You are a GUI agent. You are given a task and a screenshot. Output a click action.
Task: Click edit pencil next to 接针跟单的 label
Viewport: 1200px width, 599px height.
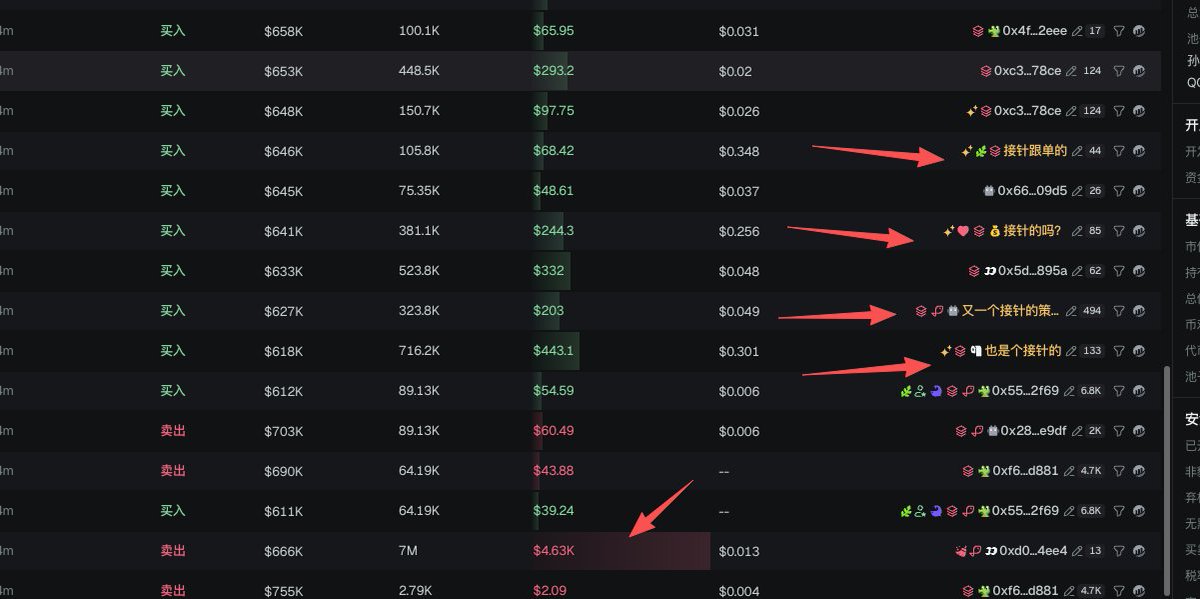click(1077, 151)
